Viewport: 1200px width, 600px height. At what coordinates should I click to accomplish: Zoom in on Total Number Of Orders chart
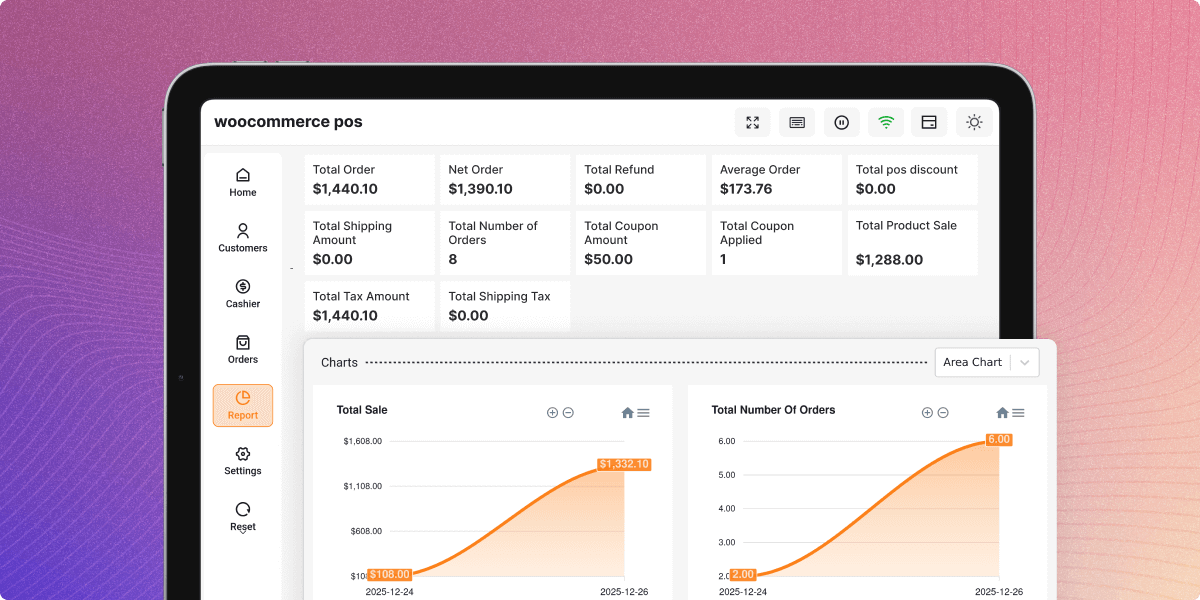(x=927, y=412)
